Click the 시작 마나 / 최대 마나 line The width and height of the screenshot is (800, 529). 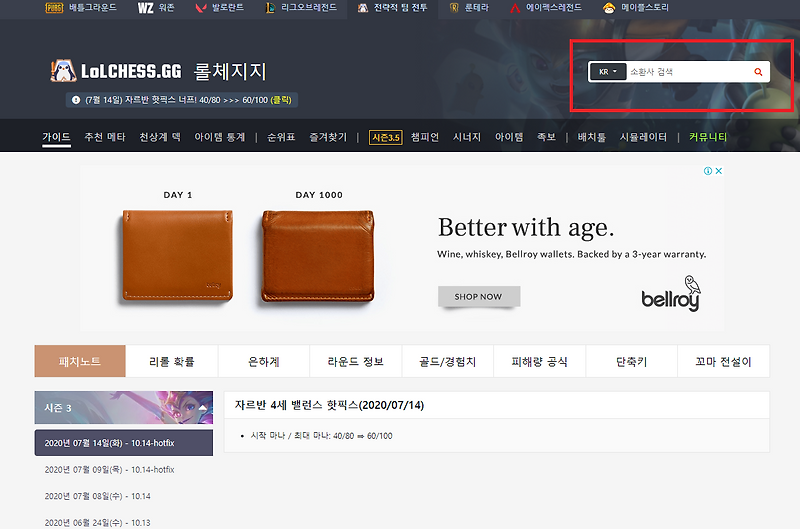[321, 436]
